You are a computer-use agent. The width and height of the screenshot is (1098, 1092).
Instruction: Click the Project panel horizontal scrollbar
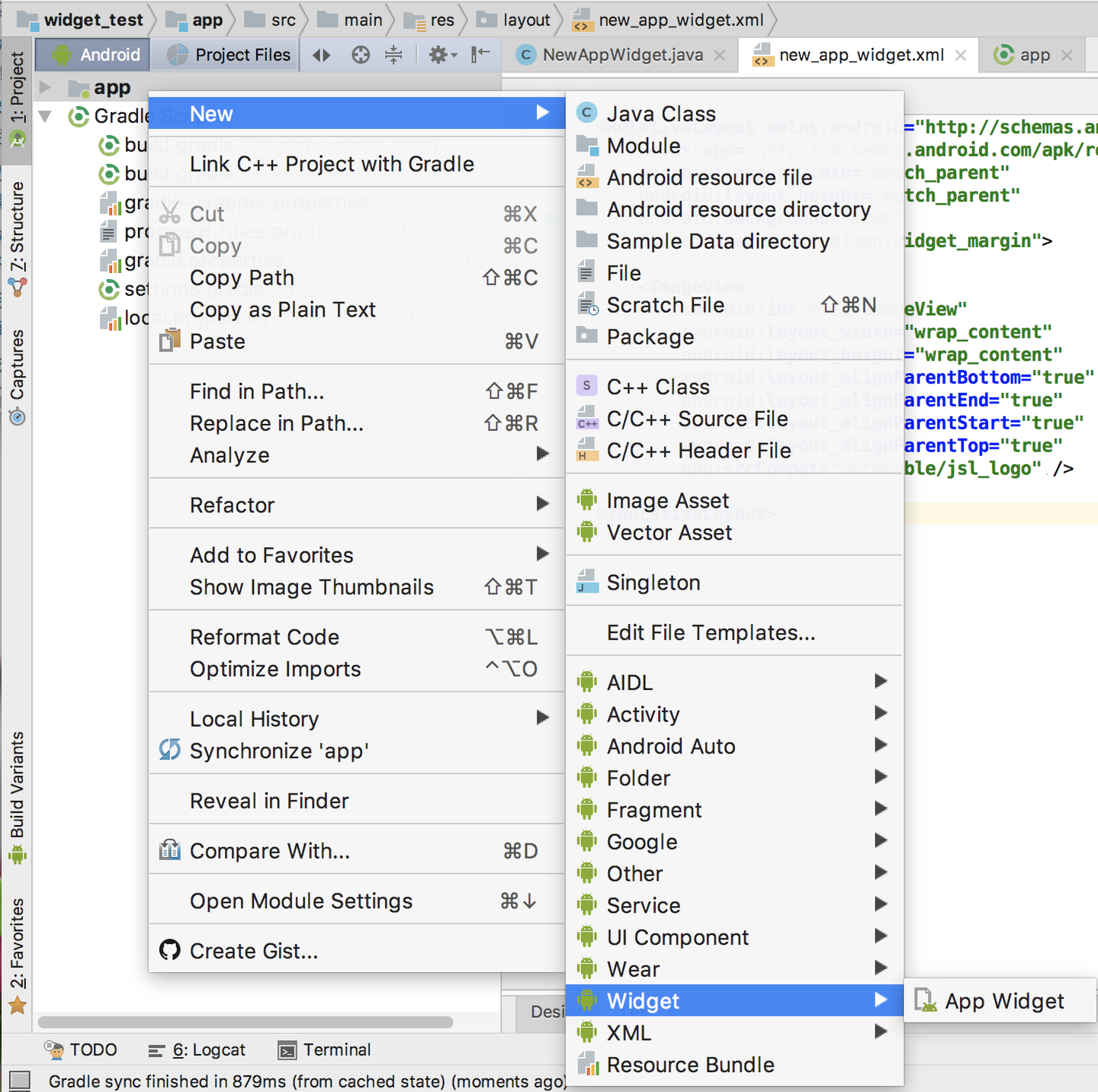(x=246, y=1022)
